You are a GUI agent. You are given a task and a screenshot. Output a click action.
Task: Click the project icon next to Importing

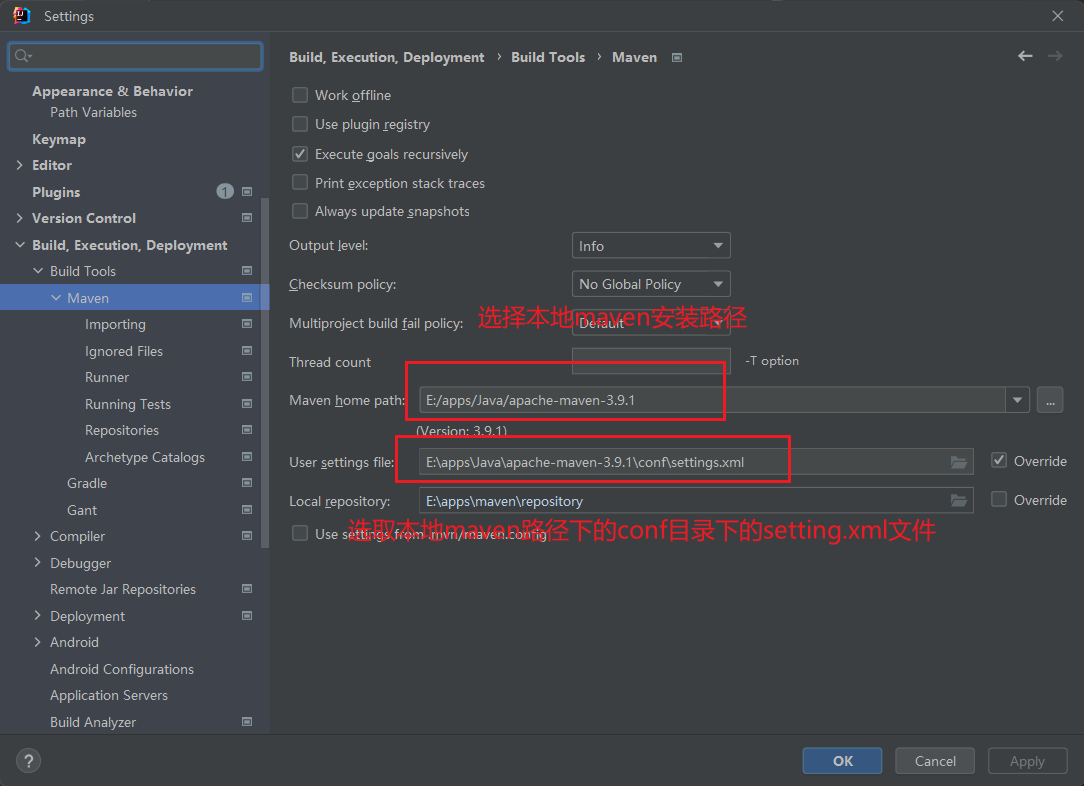pos(247,324)
